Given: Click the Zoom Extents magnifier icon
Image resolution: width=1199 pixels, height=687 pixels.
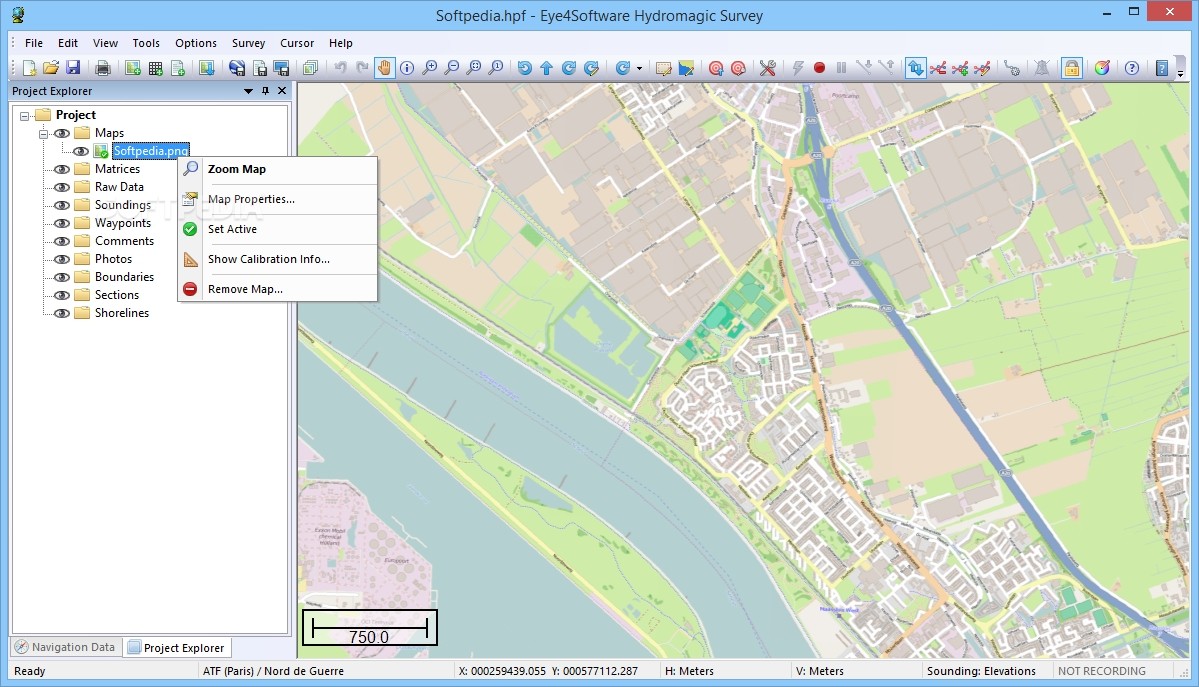Looking at the screenshot, I should tap(474, 68).
